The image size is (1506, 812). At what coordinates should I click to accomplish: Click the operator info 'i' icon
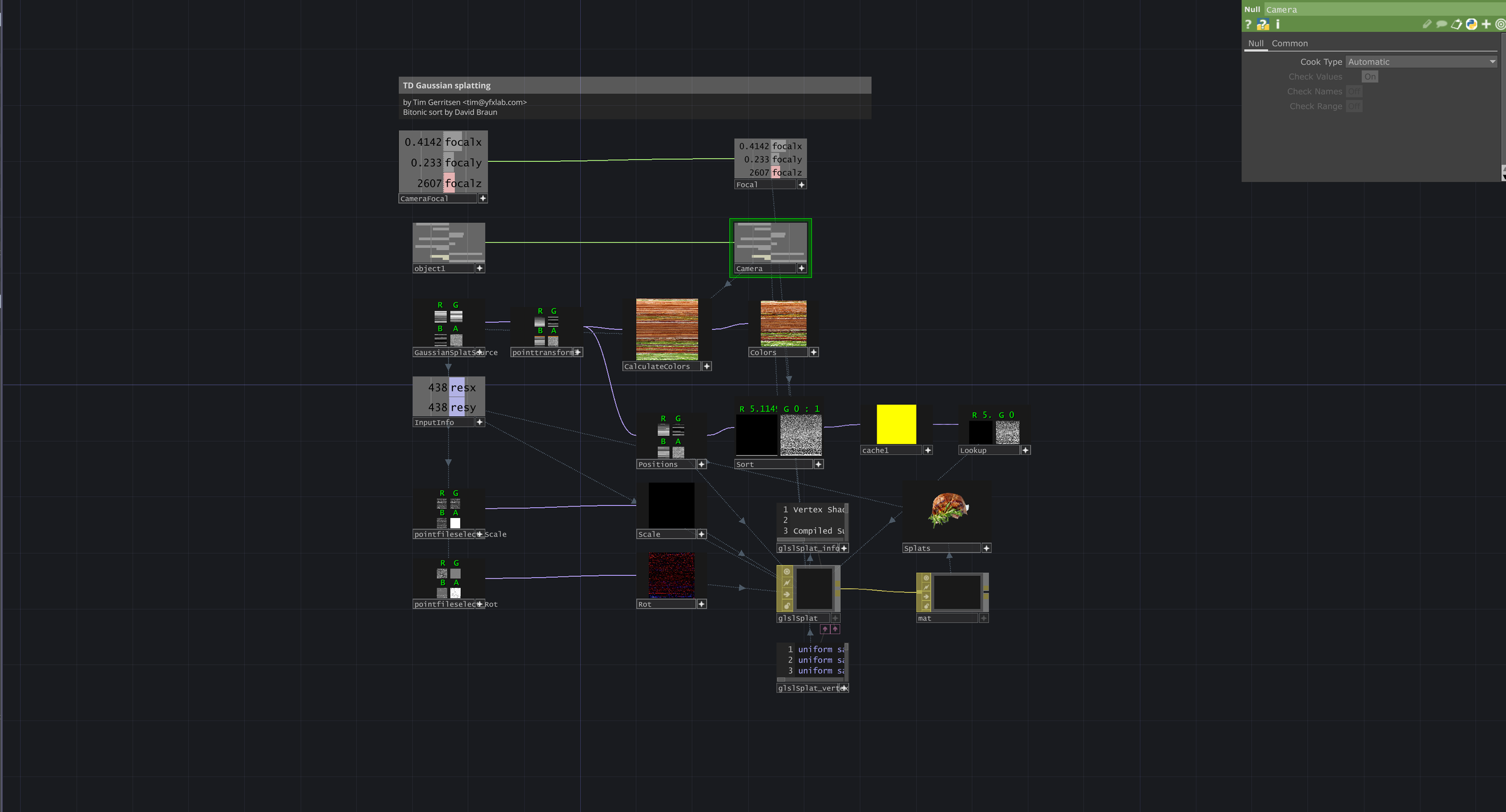tap(1277, 24)
